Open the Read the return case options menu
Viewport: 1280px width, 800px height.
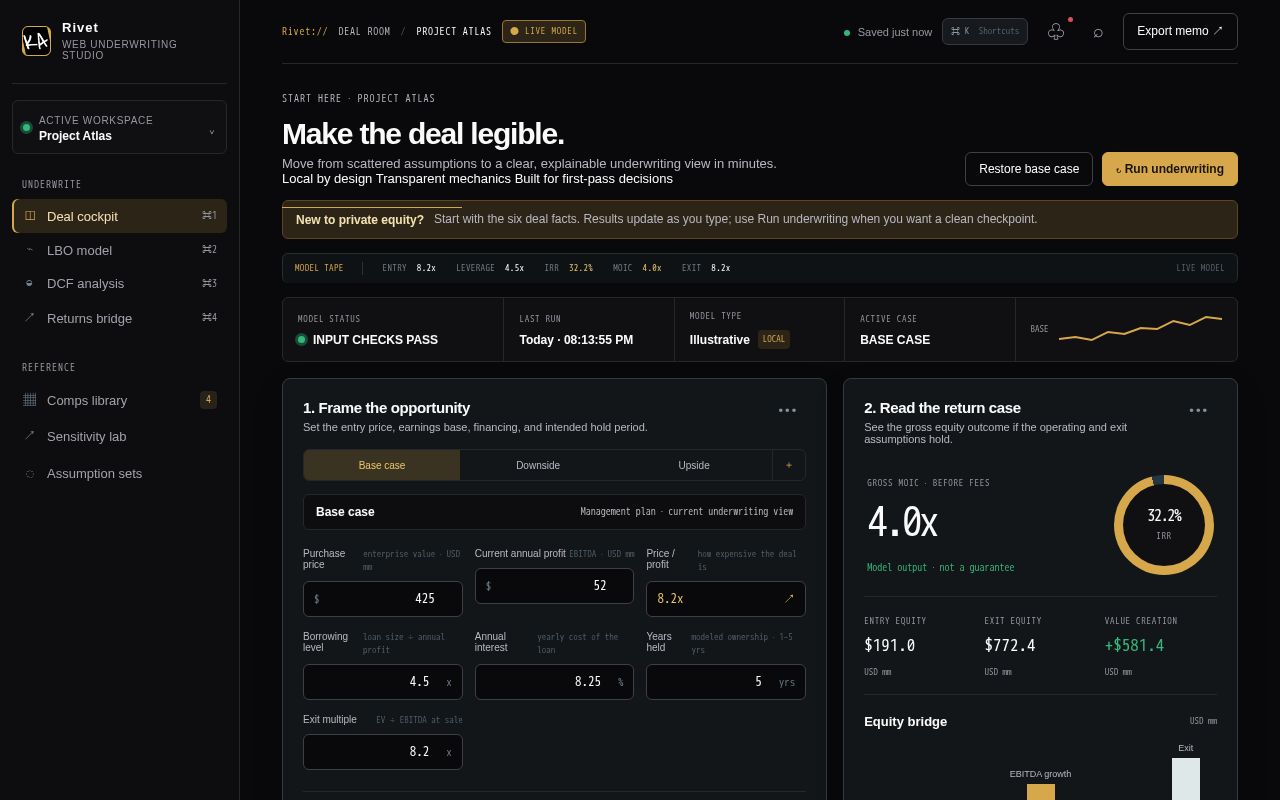coord(1198,410)
